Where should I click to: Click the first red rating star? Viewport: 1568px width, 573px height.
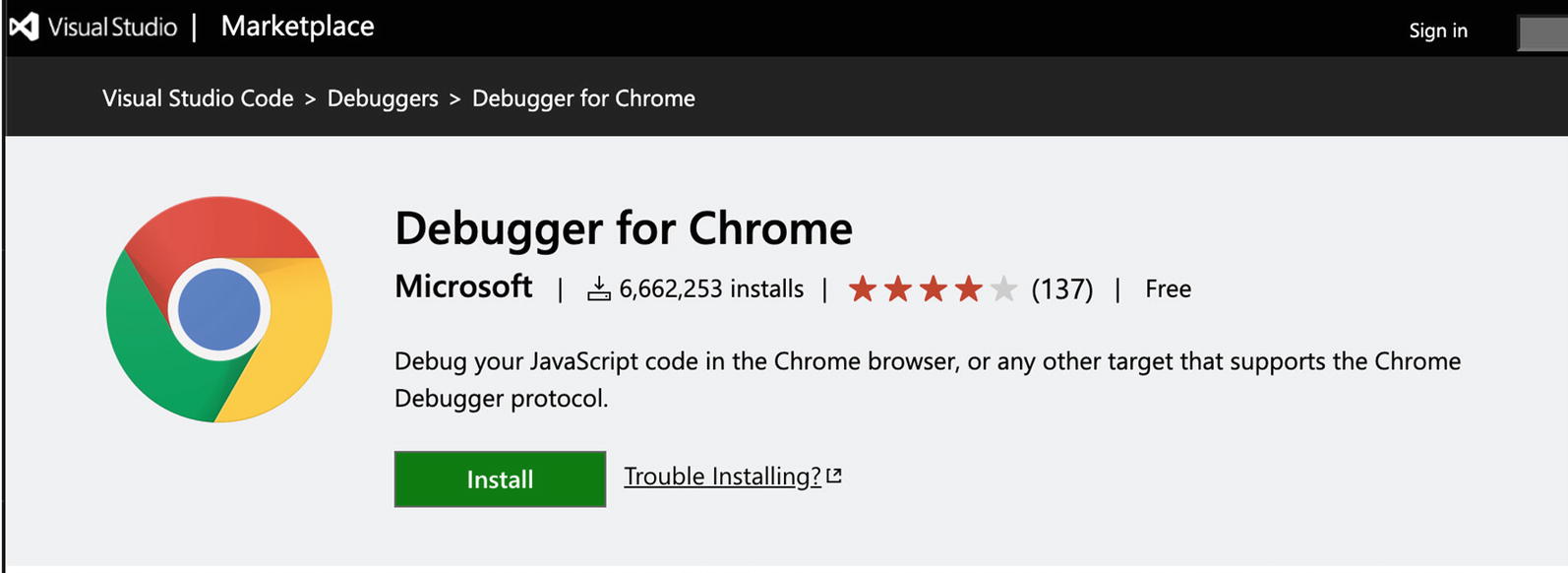[863, 288]
